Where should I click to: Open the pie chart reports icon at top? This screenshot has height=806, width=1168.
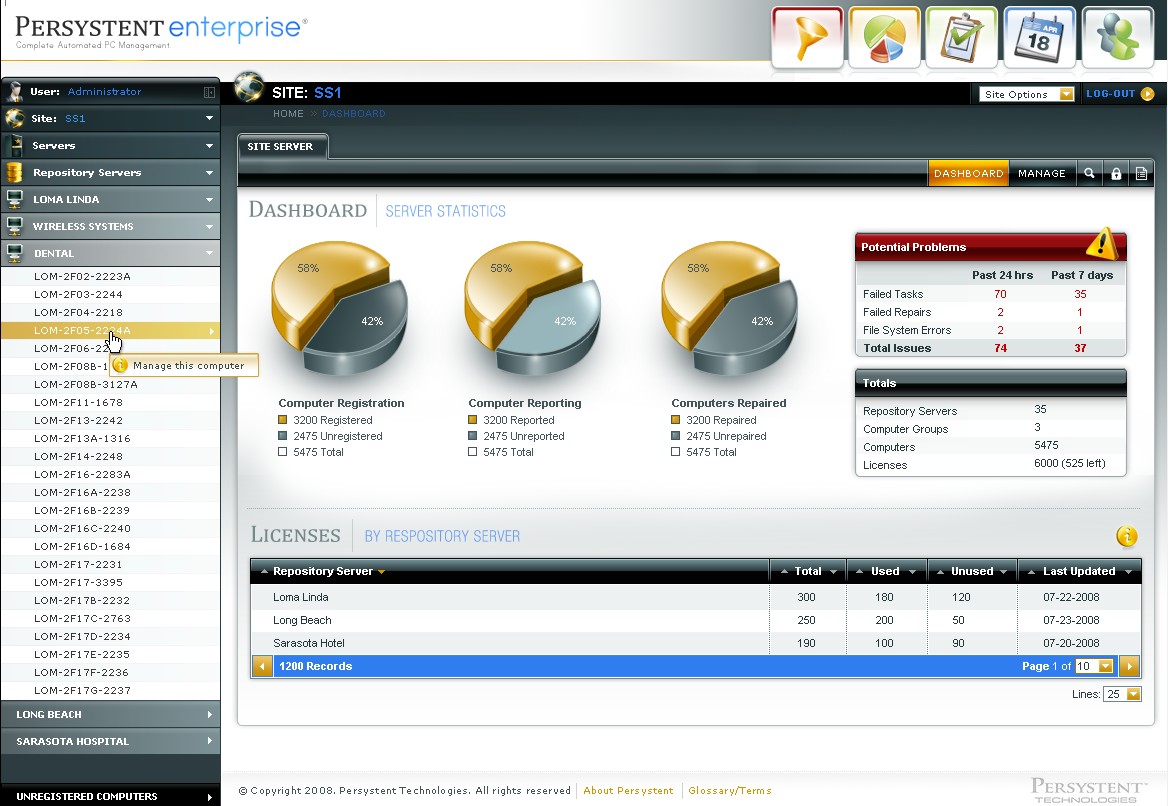coord(884,37)
